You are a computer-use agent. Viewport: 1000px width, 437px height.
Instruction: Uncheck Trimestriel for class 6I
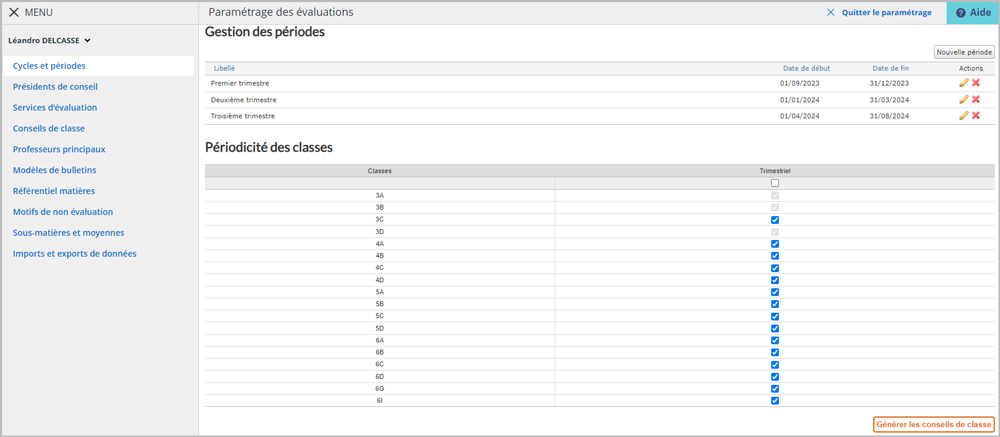775,401
